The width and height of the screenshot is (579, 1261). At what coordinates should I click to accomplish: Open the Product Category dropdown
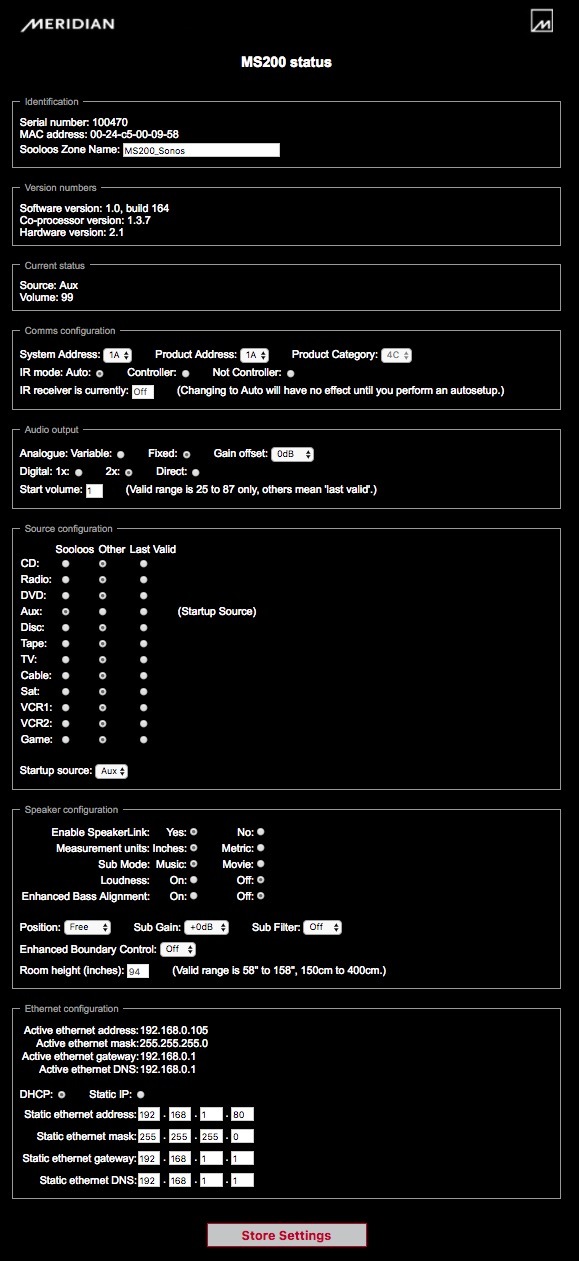point(397,355)
